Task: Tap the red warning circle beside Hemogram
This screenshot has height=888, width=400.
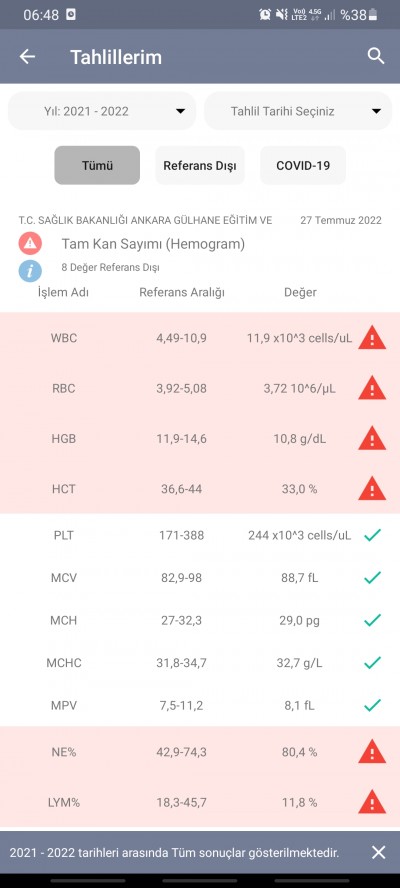Action: click(x=30, y=244)
